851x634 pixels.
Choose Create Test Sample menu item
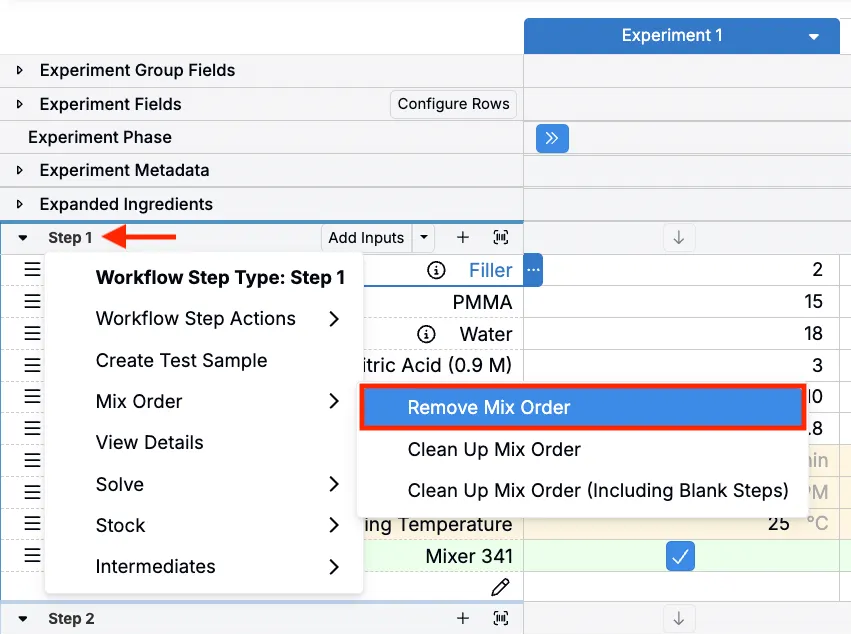pos(181,361)
